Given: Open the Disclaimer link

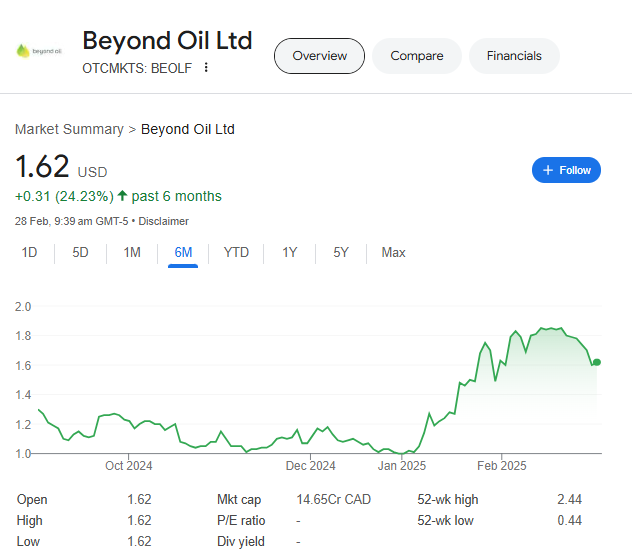Looking at the screenshot, I should [163, 221].
